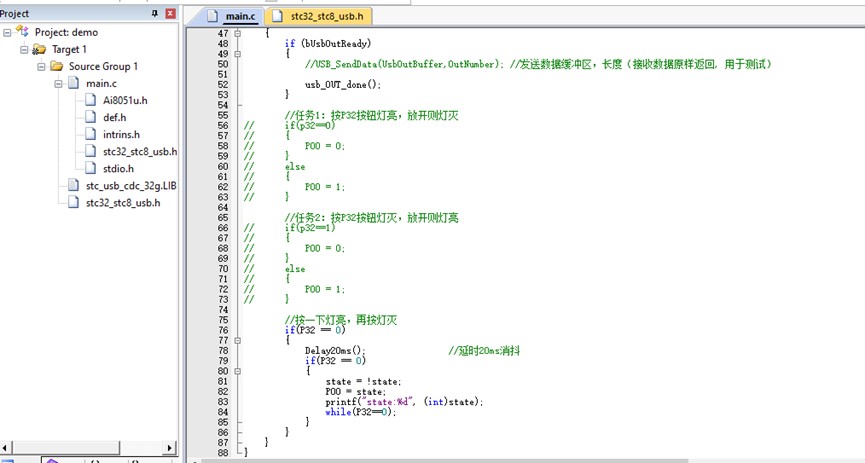Collapse main.c included files list
The image size is (865, 463).
[58, 83]
